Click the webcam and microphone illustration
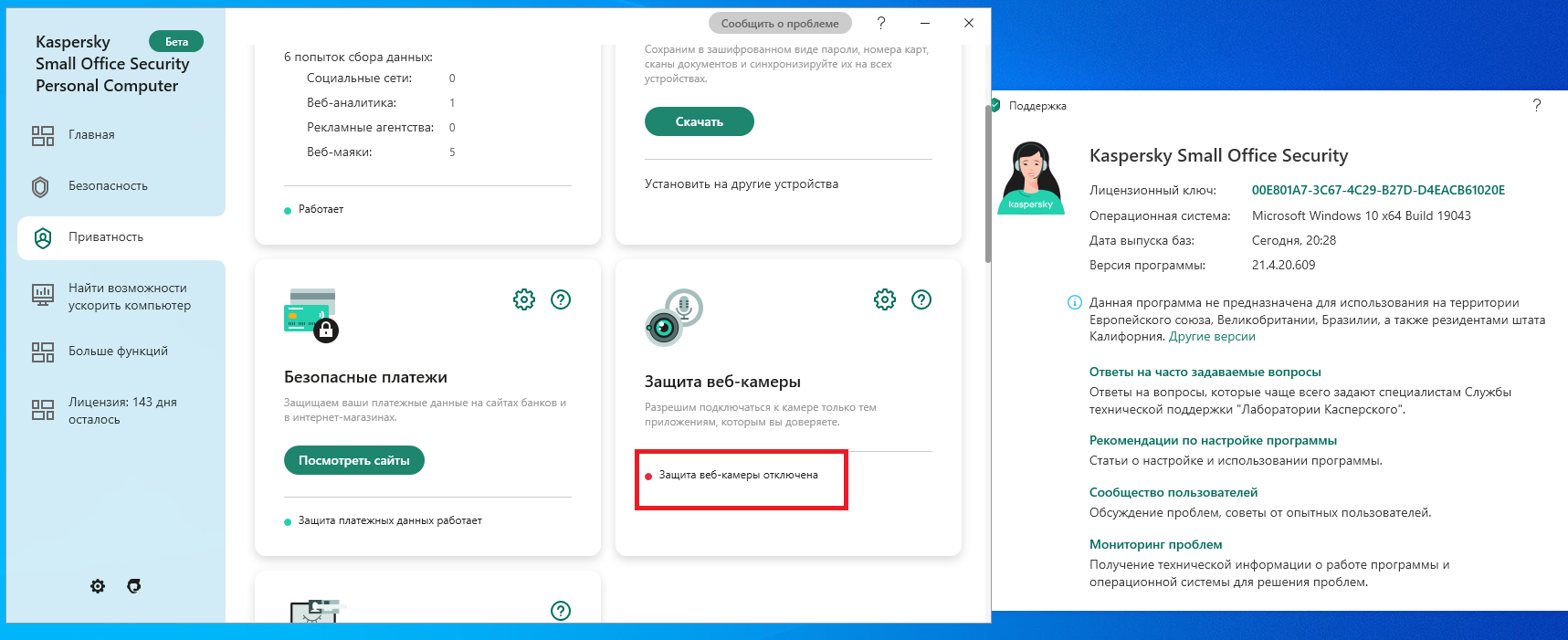The image size is (1568, 640). click(x=674, y=317)
